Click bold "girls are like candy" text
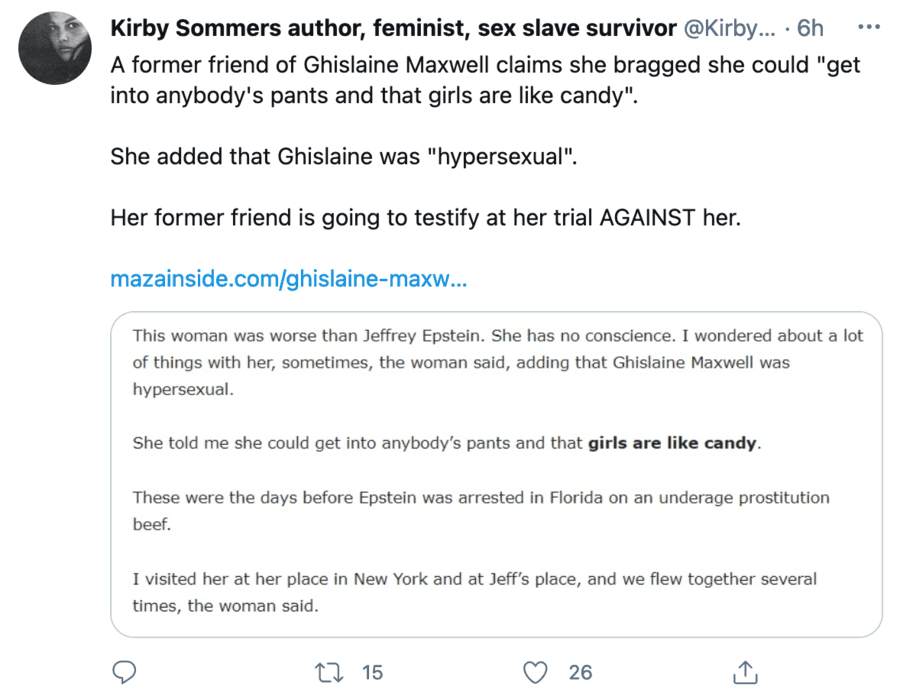900x700 pixels. (x=672, y=443)
